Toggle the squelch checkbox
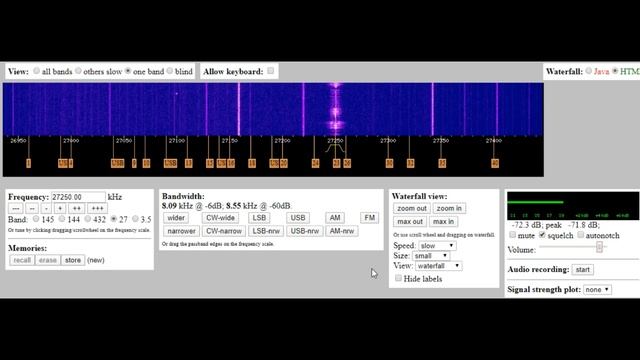This screenshot has height=360, width=640. pos(542,235)
